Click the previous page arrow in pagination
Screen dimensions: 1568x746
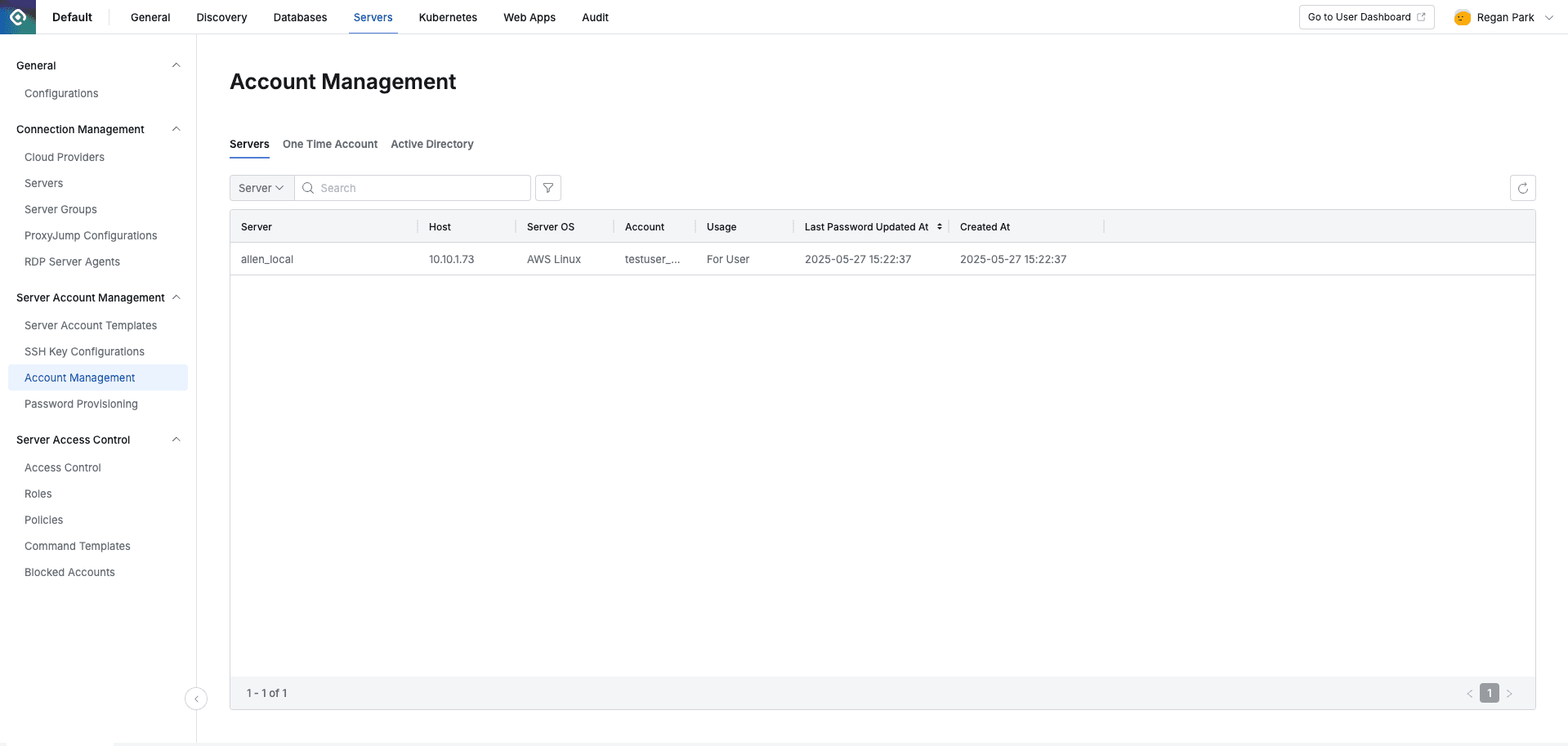click(x=1470, y=693)
